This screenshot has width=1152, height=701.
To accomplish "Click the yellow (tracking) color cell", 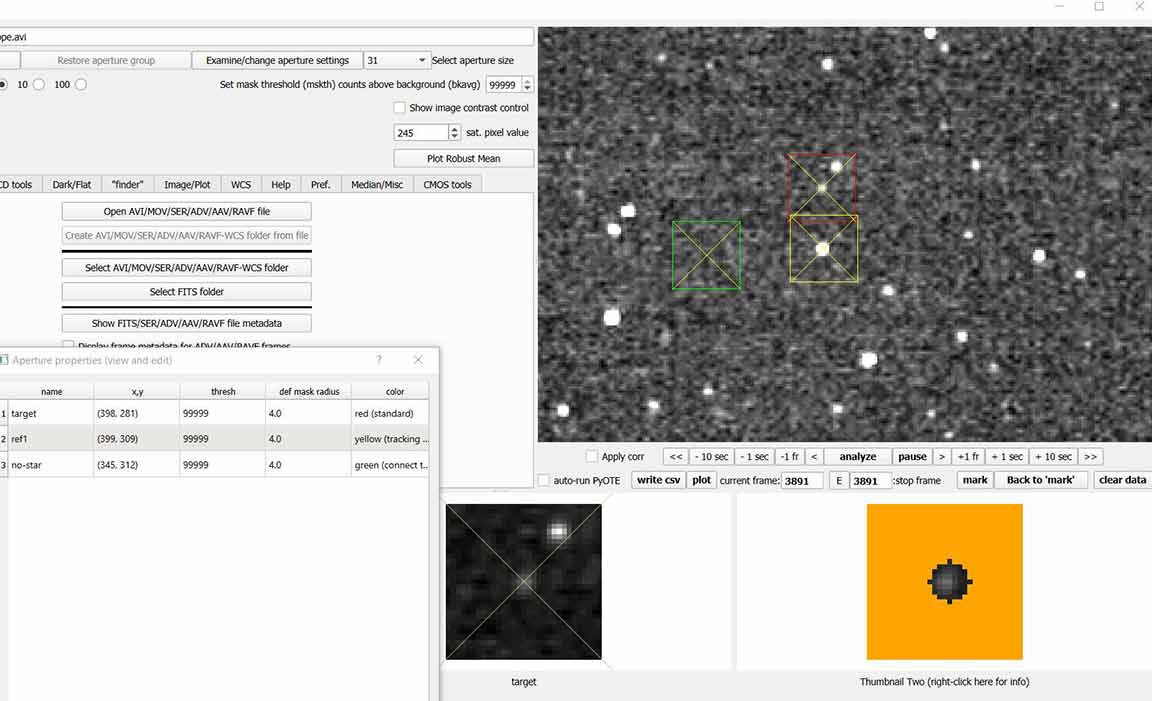I will [390, 439].
